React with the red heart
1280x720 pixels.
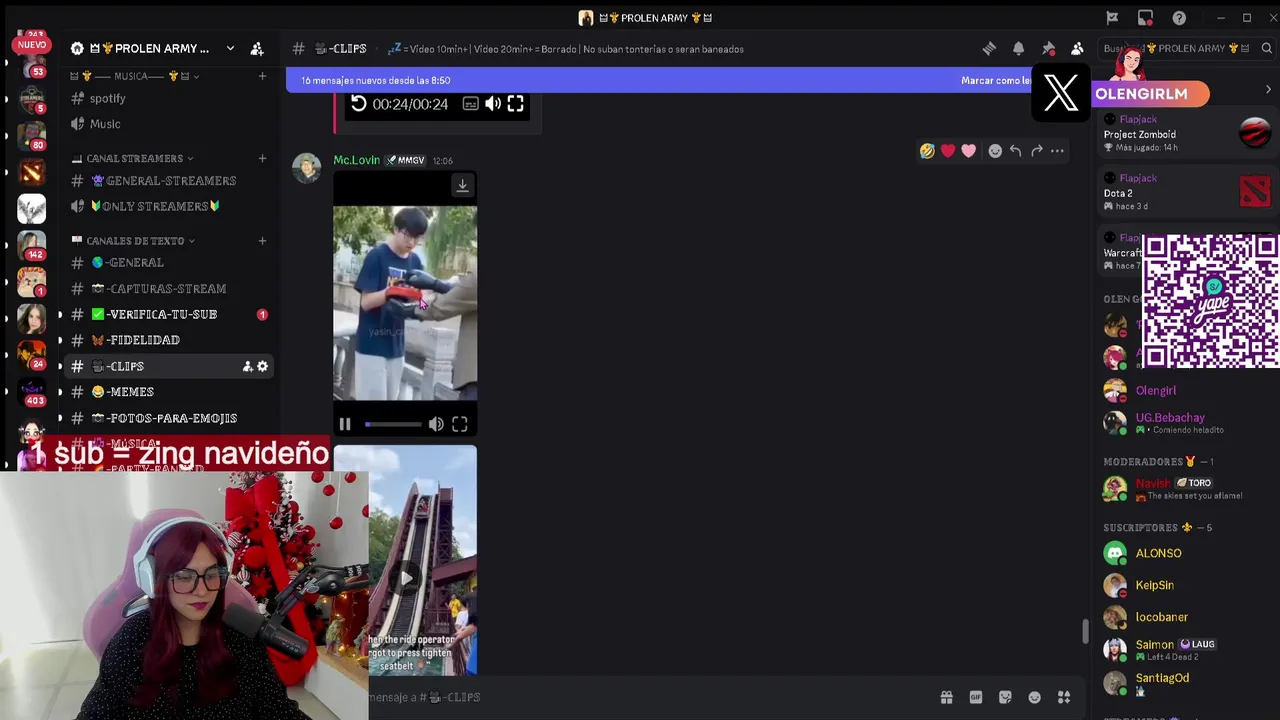tap(948, 151)
